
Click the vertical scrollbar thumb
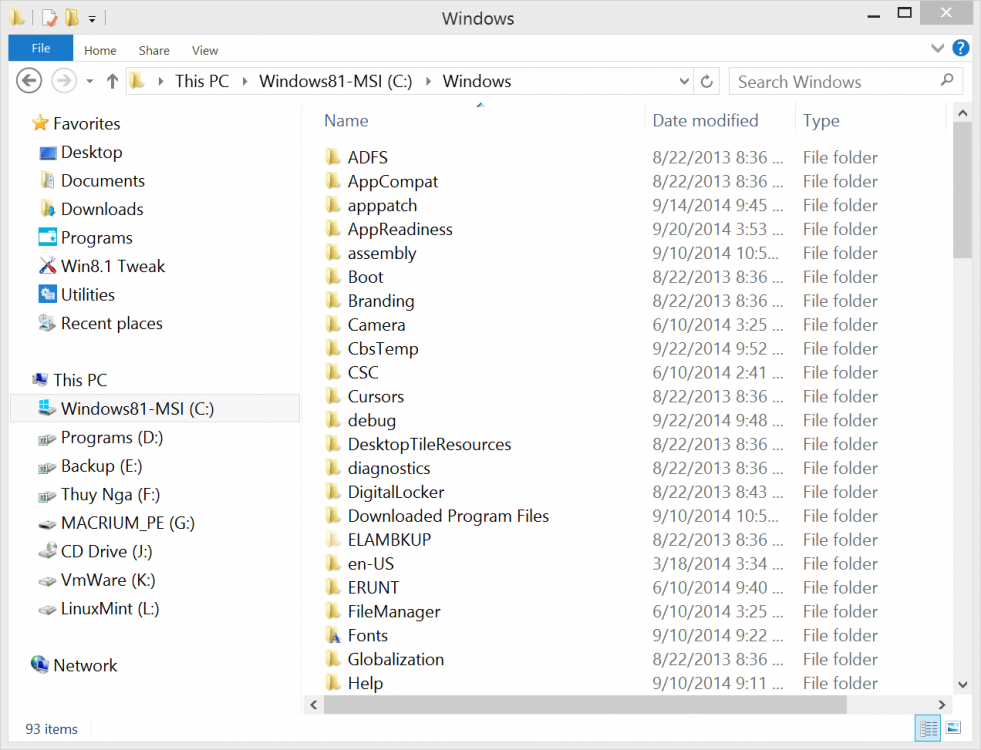tap(962, 190)
